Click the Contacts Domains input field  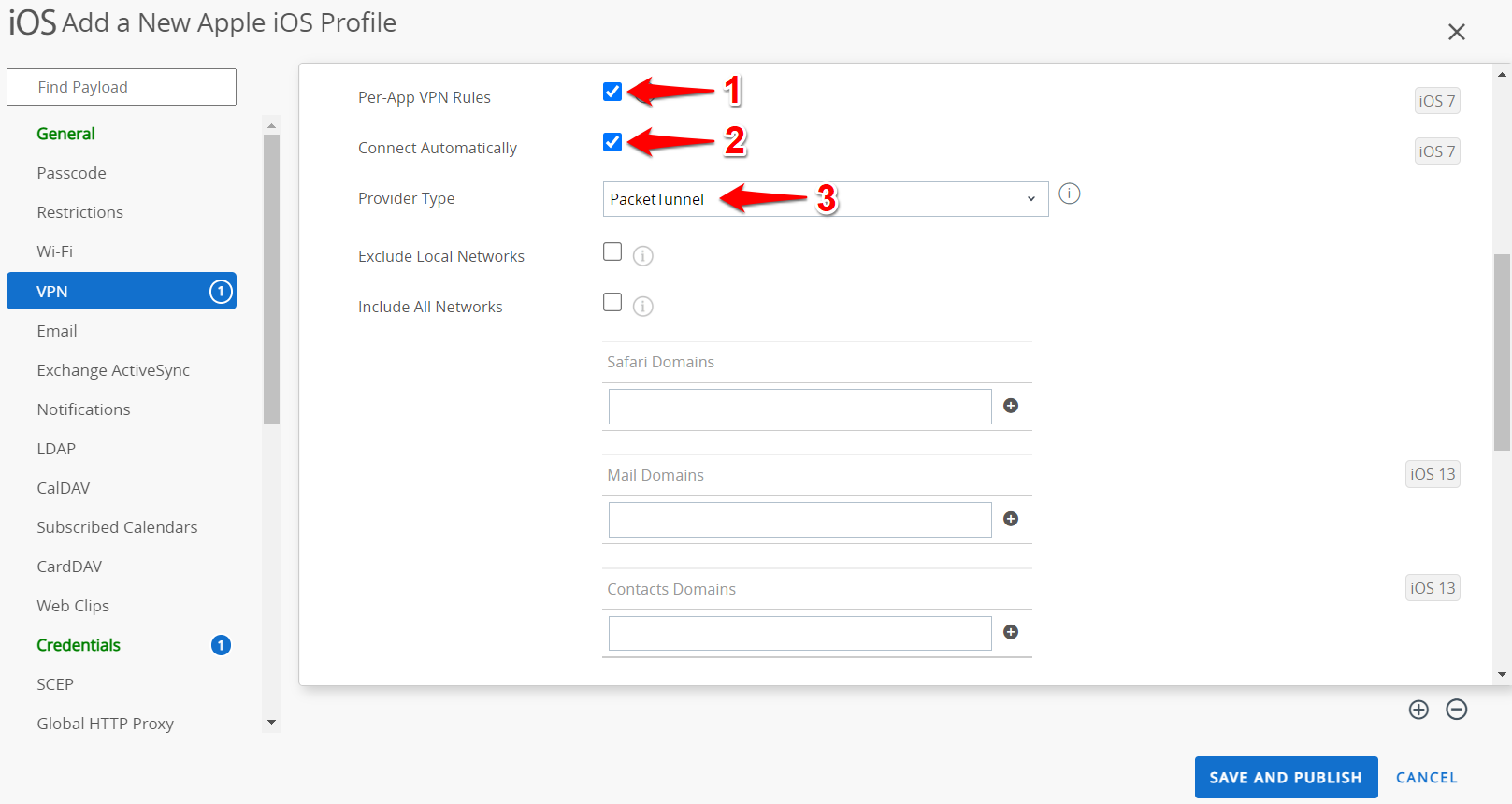tap(799, 633)
